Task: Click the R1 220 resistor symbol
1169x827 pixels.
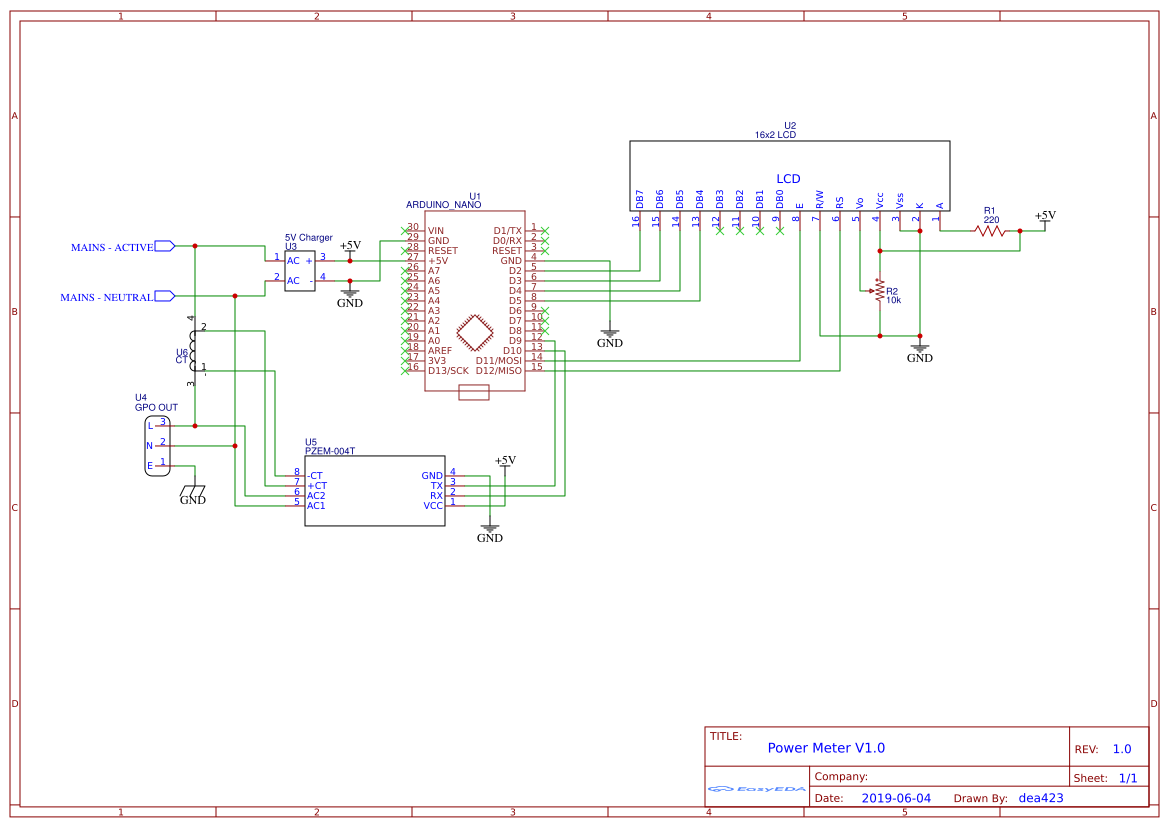Action: [988, 229]
